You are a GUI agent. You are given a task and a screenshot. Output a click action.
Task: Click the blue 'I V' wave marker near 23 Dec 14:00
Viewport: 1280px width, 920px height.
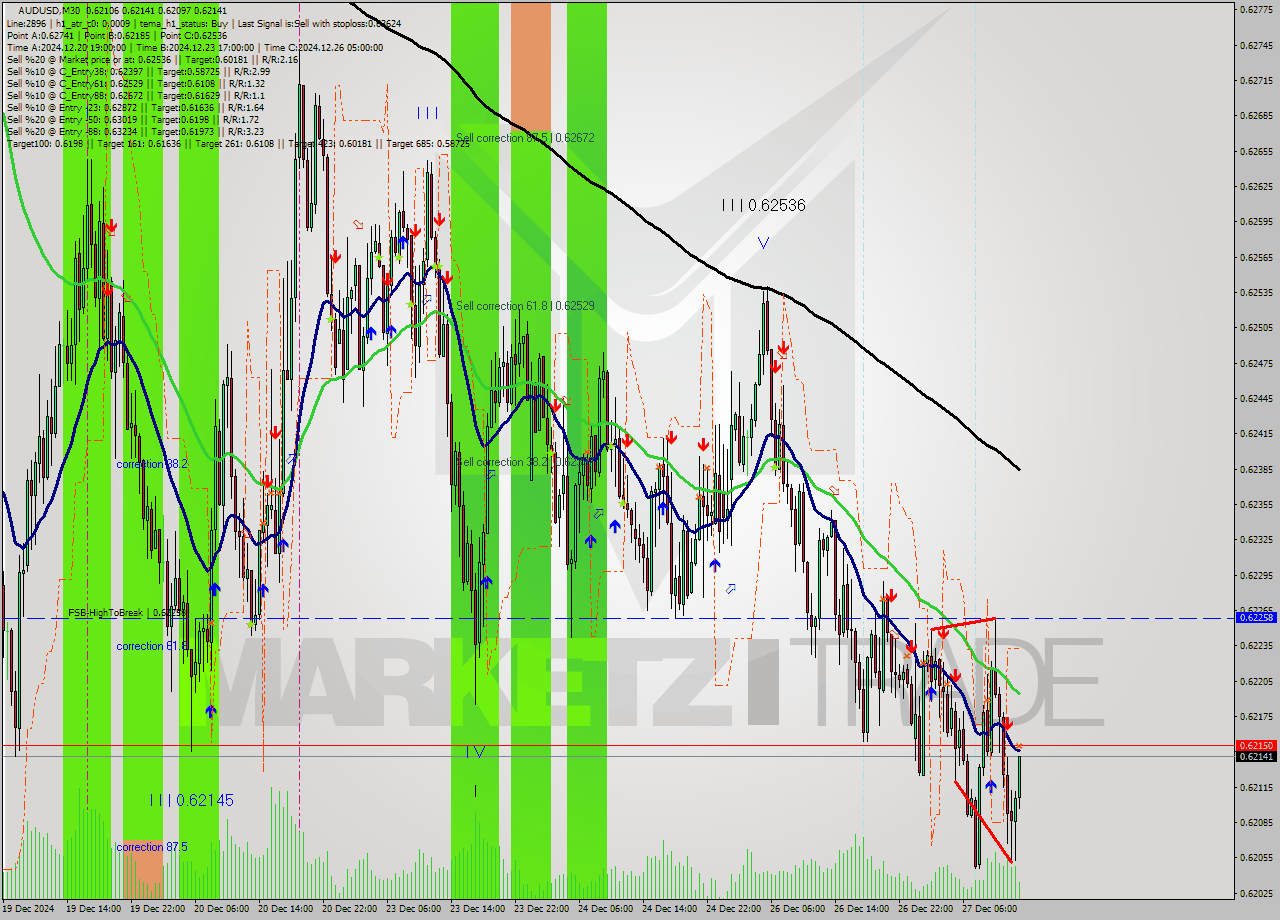[x=477, y=752]
